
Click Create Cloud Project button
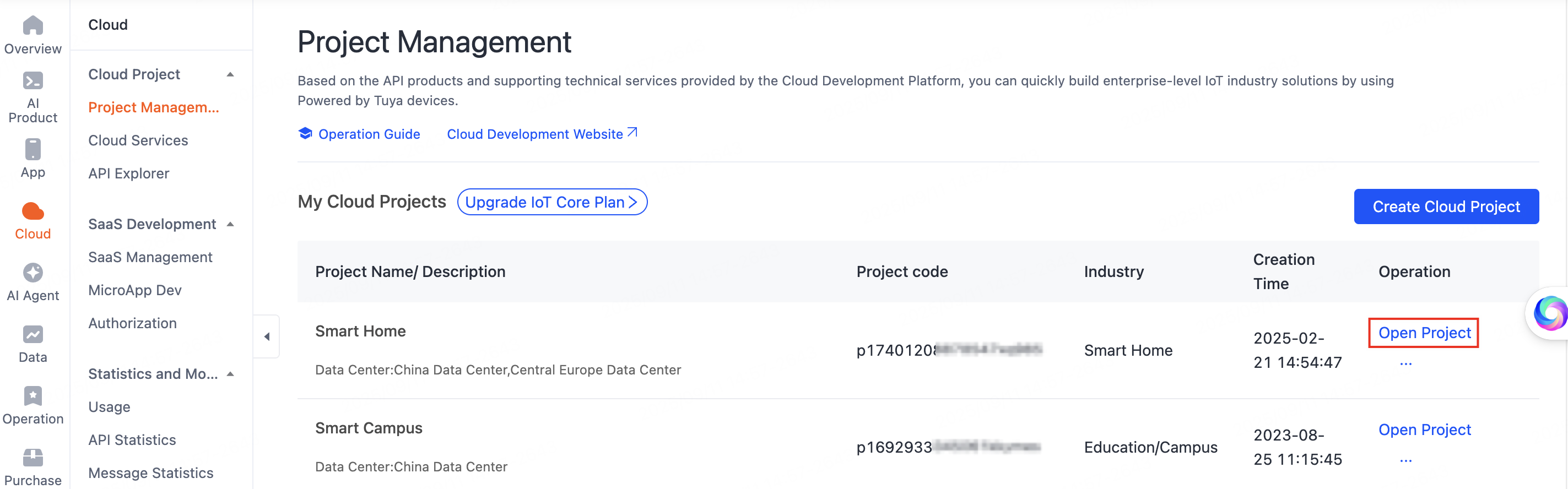click(x=1446, y=207)
